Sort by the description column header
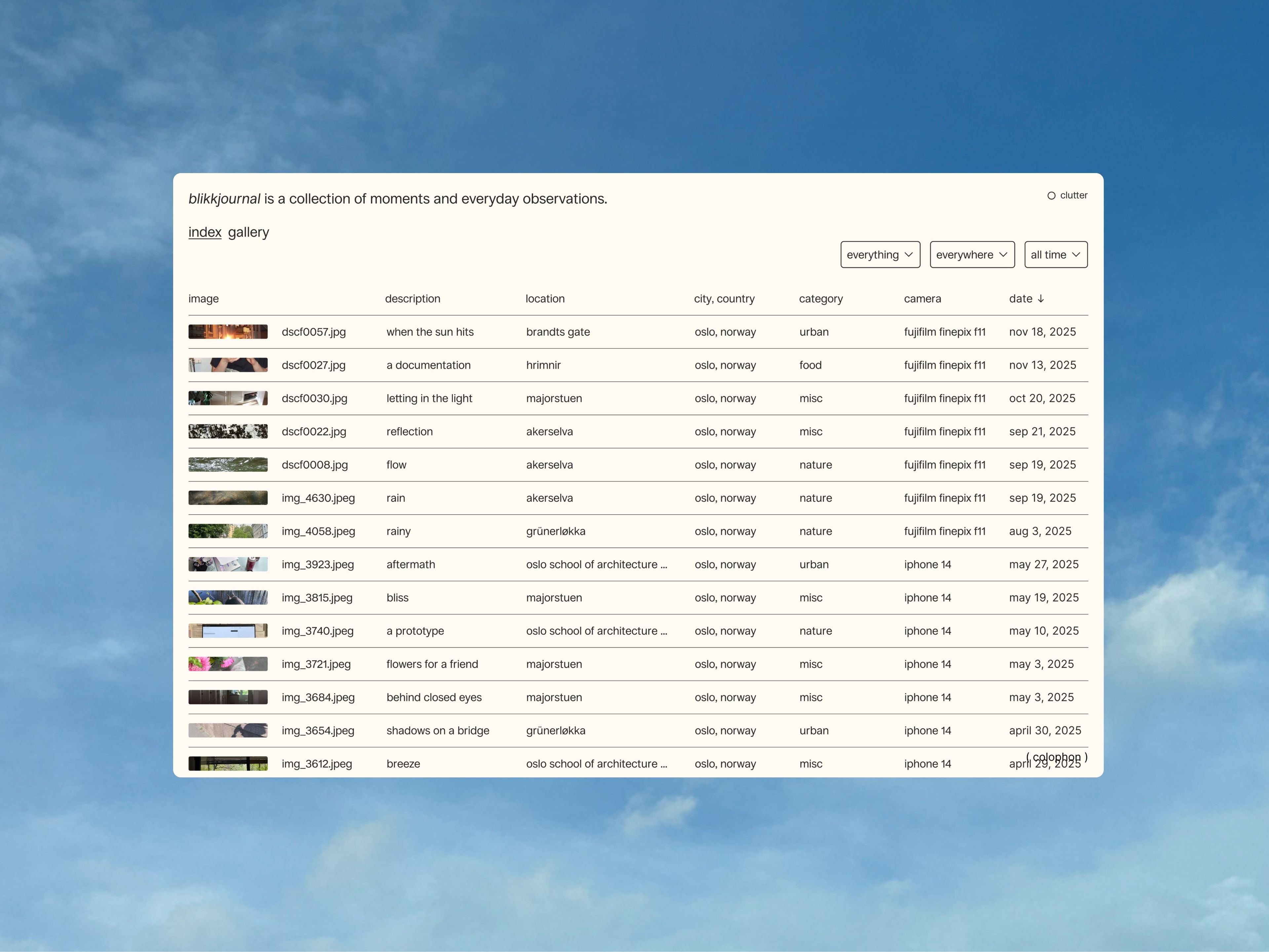The height and width of the screenshot is (952, 1269). point(412,299)
